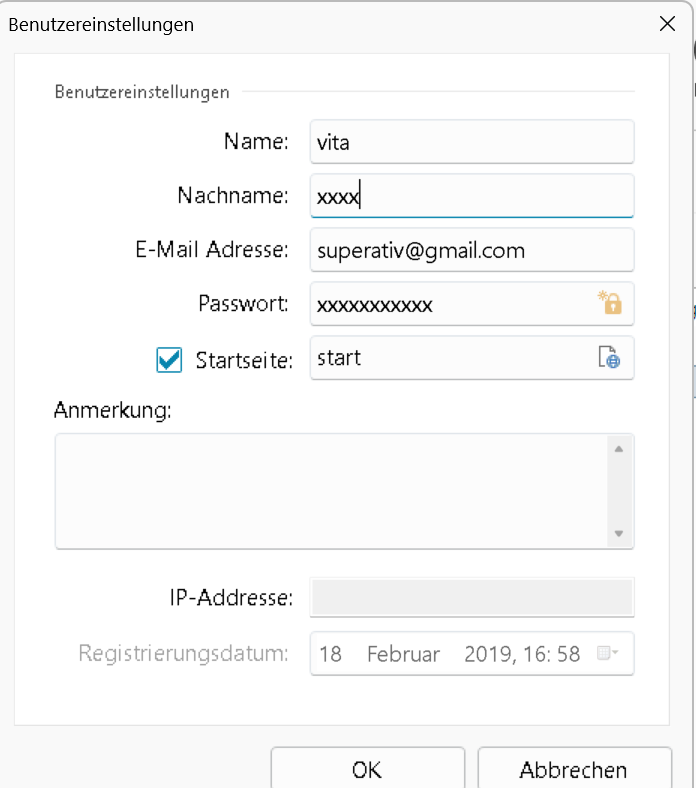The height and width of the screenshot is (788, 696).
Task: Open the registration date calendar dropdown
Action: click(x=607, y=653)
